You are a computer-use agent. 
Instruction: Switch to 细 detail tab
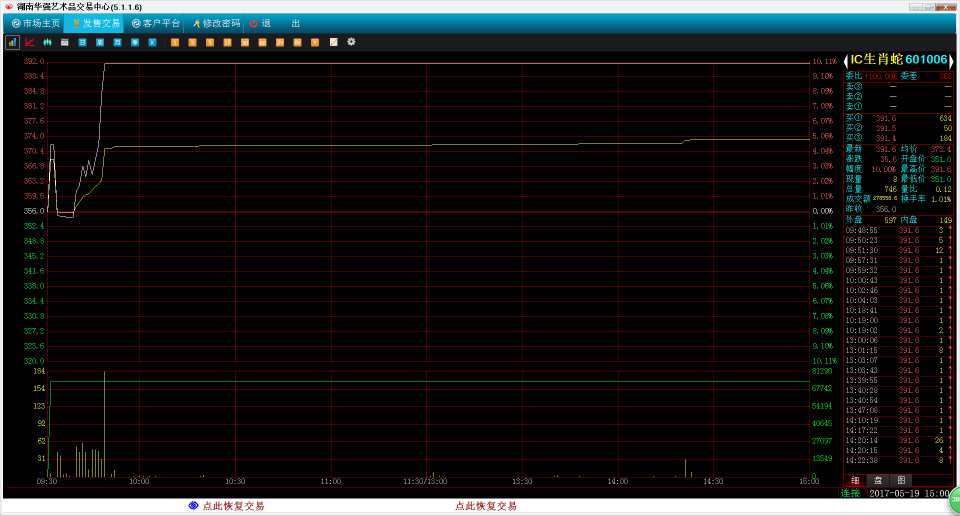(855, 481)
